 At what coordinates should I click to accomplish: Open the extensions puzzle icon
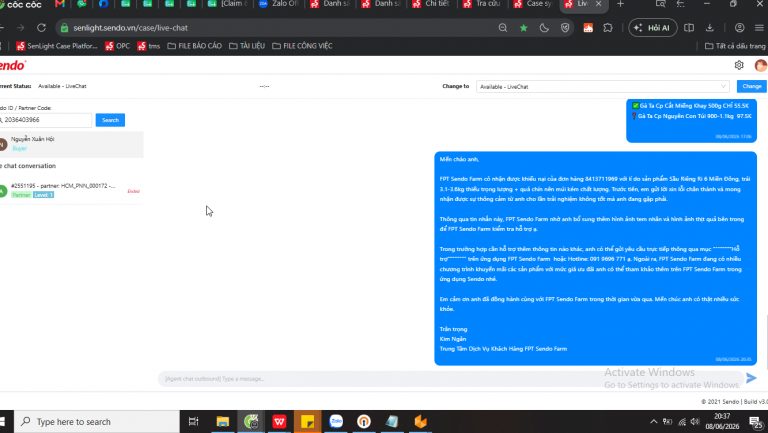tap(608, 28)
